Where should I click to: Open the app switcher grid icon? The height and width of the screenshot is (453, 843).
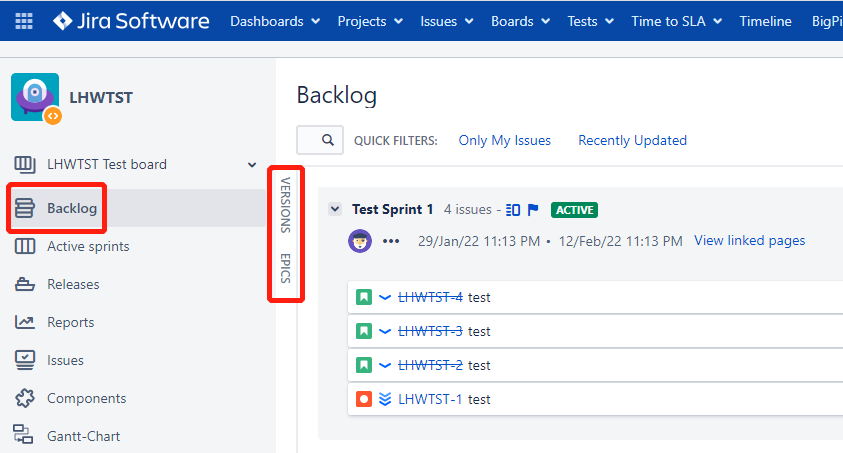pyautogui.click(x=24, y=21)
